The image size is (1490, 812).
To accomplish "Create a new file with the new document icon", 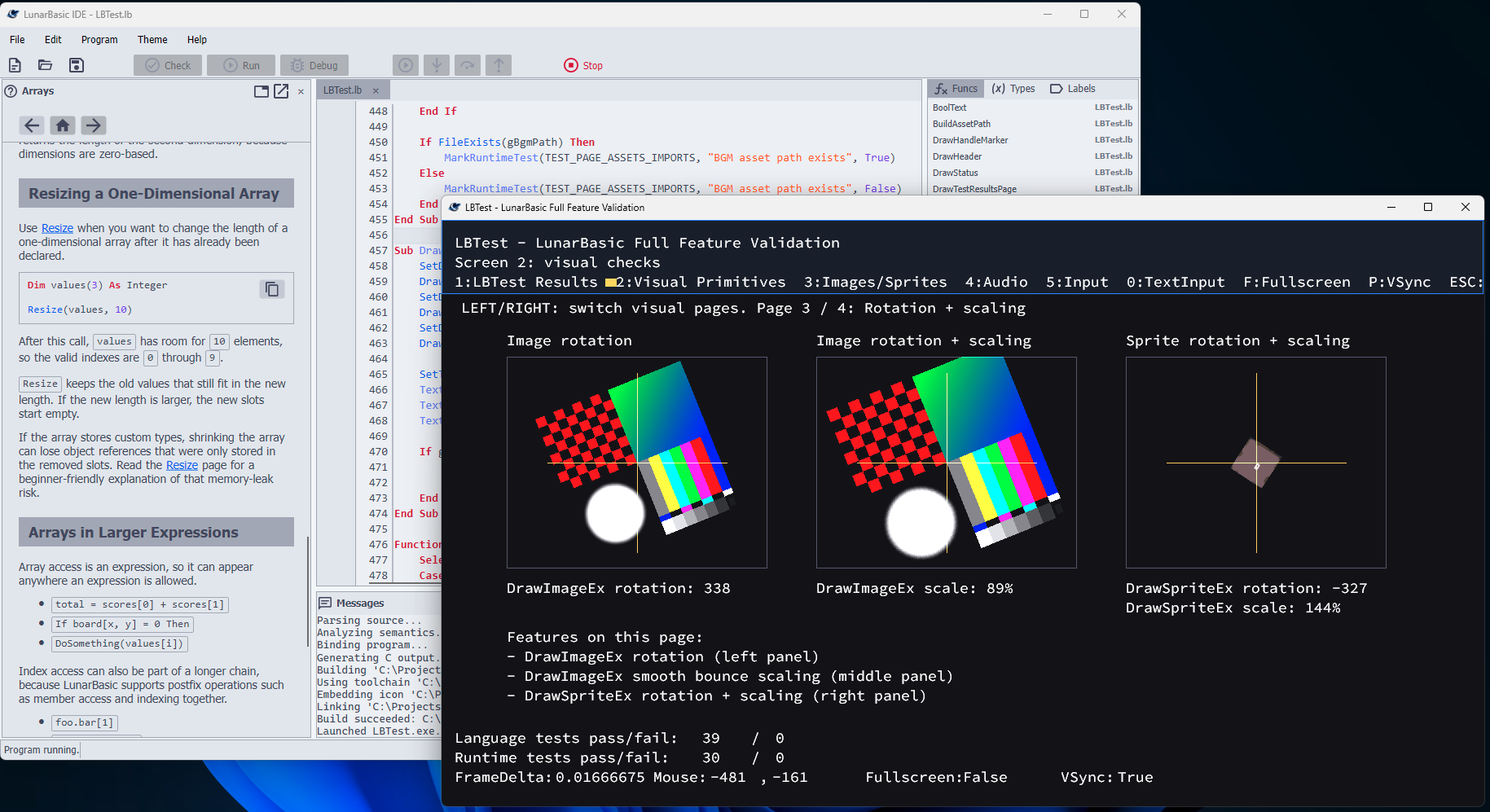I will [x=15, y=64].
